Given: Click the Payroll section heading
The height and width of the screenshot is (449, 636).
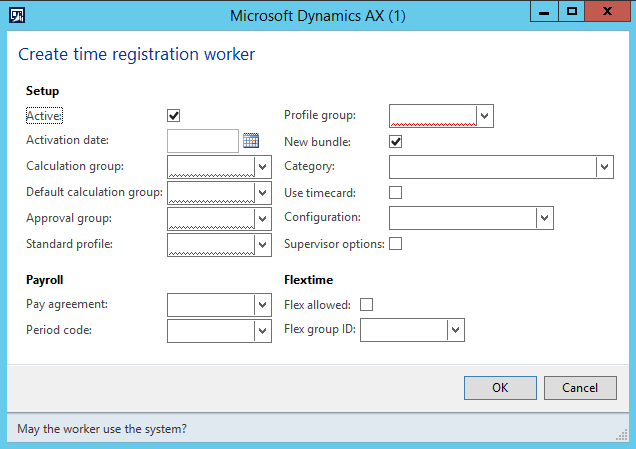Looking at the screenshot, I should coord(45,280).
